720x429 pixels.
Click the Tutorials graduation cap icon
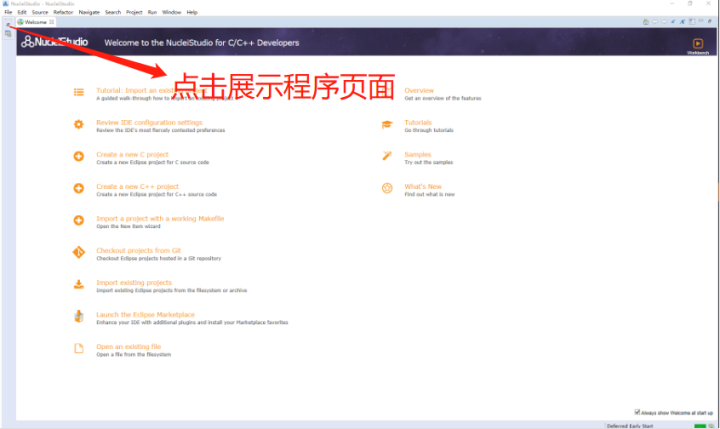[x=387, y=124]
